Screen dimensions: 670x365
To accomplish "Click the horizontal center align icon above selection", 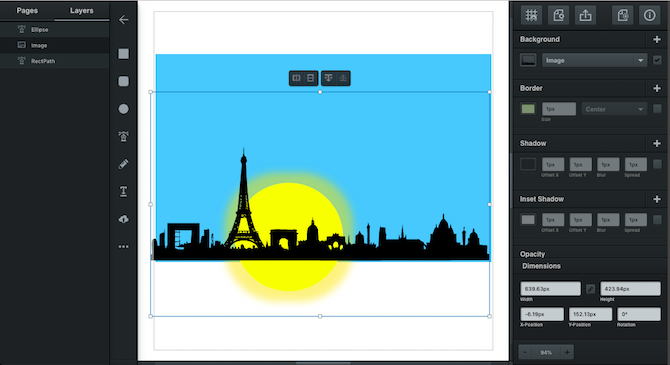I will pyautogui.click(x=297, y=78).
